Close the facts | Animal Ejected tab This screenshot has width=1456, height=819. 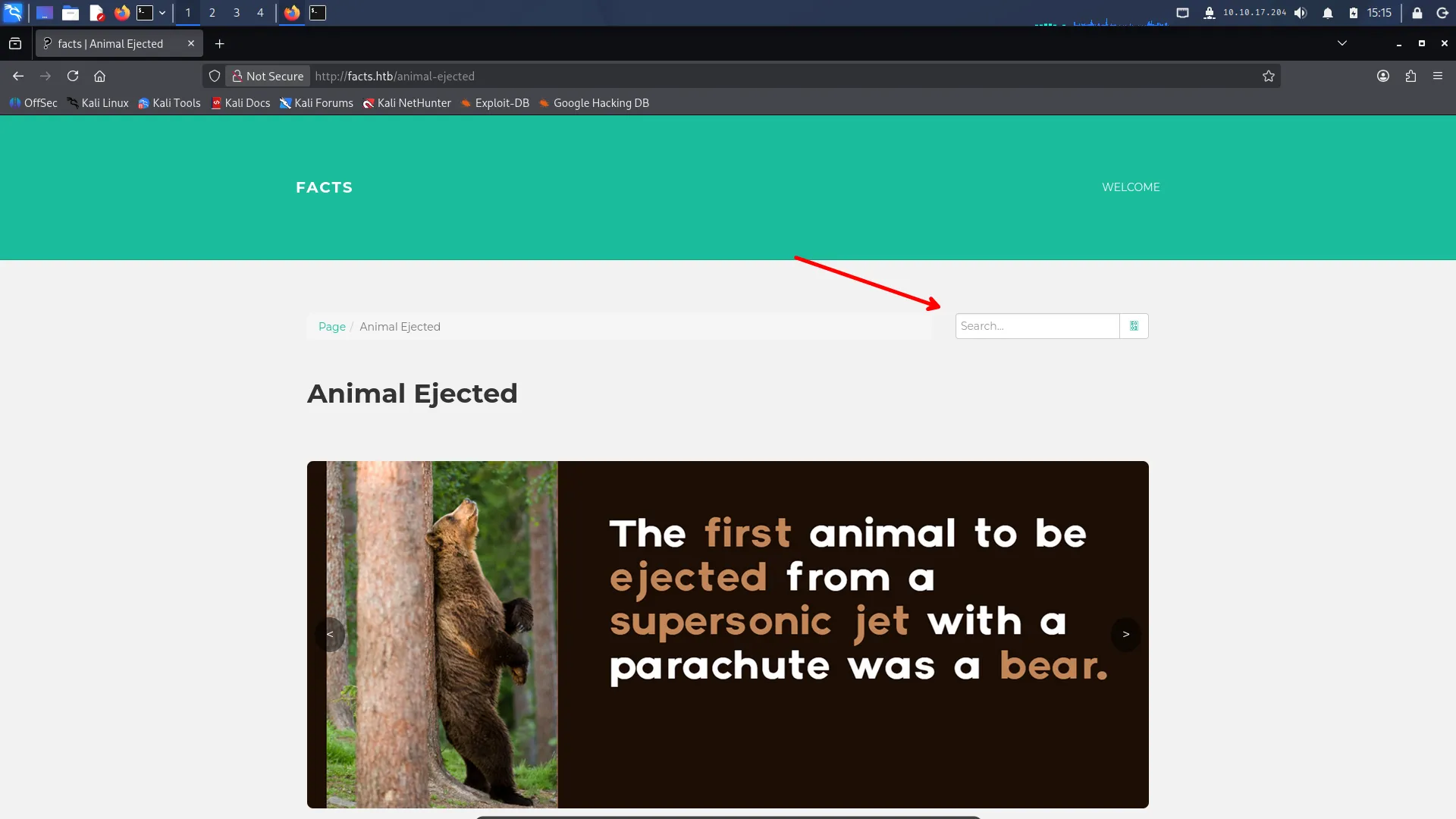191,43
